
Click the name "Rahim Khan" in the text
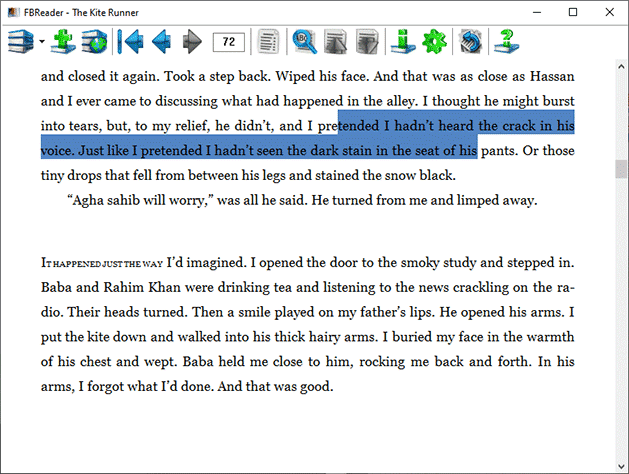pos(142,287)
